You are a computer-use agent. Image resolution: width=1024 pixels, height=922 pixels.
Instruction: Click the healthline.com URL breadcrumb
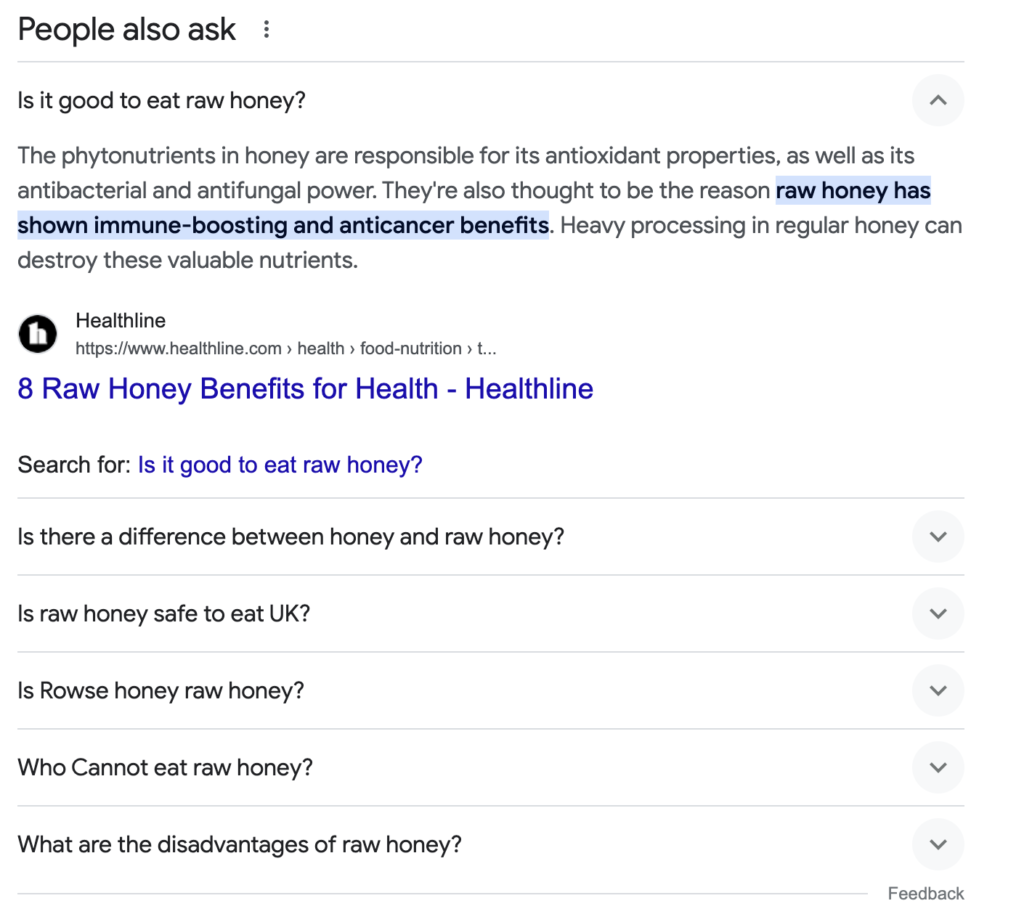[x=286, y=349]
